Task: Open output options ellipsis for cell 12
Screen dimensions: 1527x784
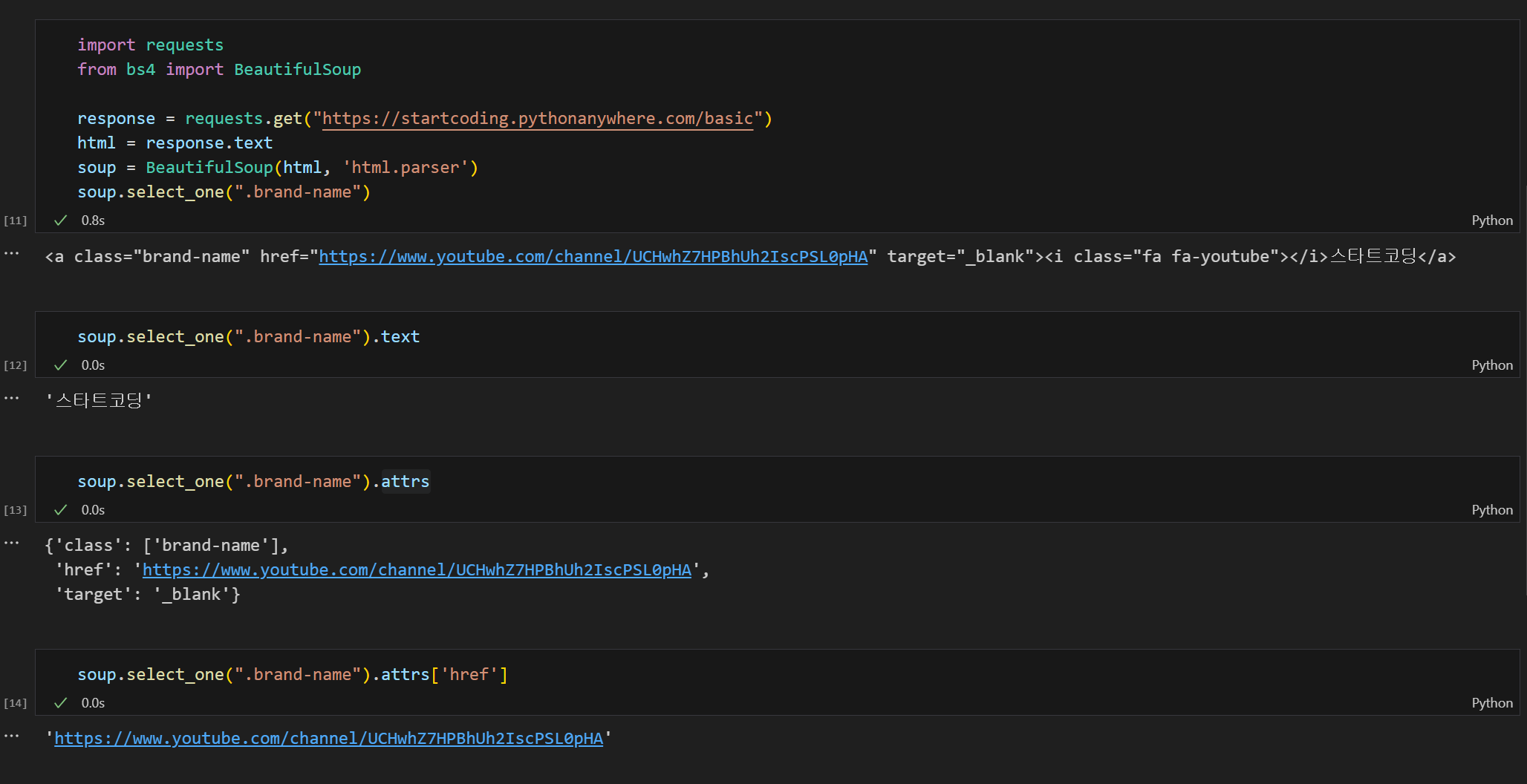Action: point(12,399)
